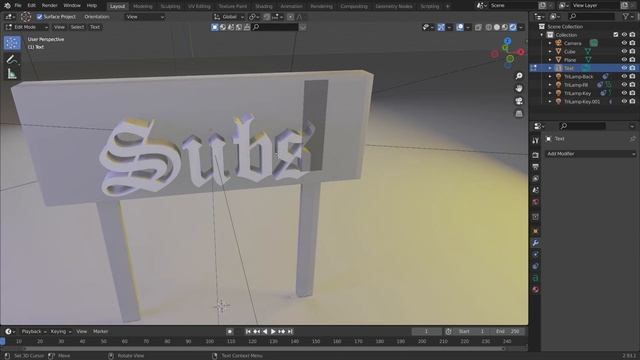Open the World properties tab
This screenshot has height=360, width=640.
pos(536,202)
